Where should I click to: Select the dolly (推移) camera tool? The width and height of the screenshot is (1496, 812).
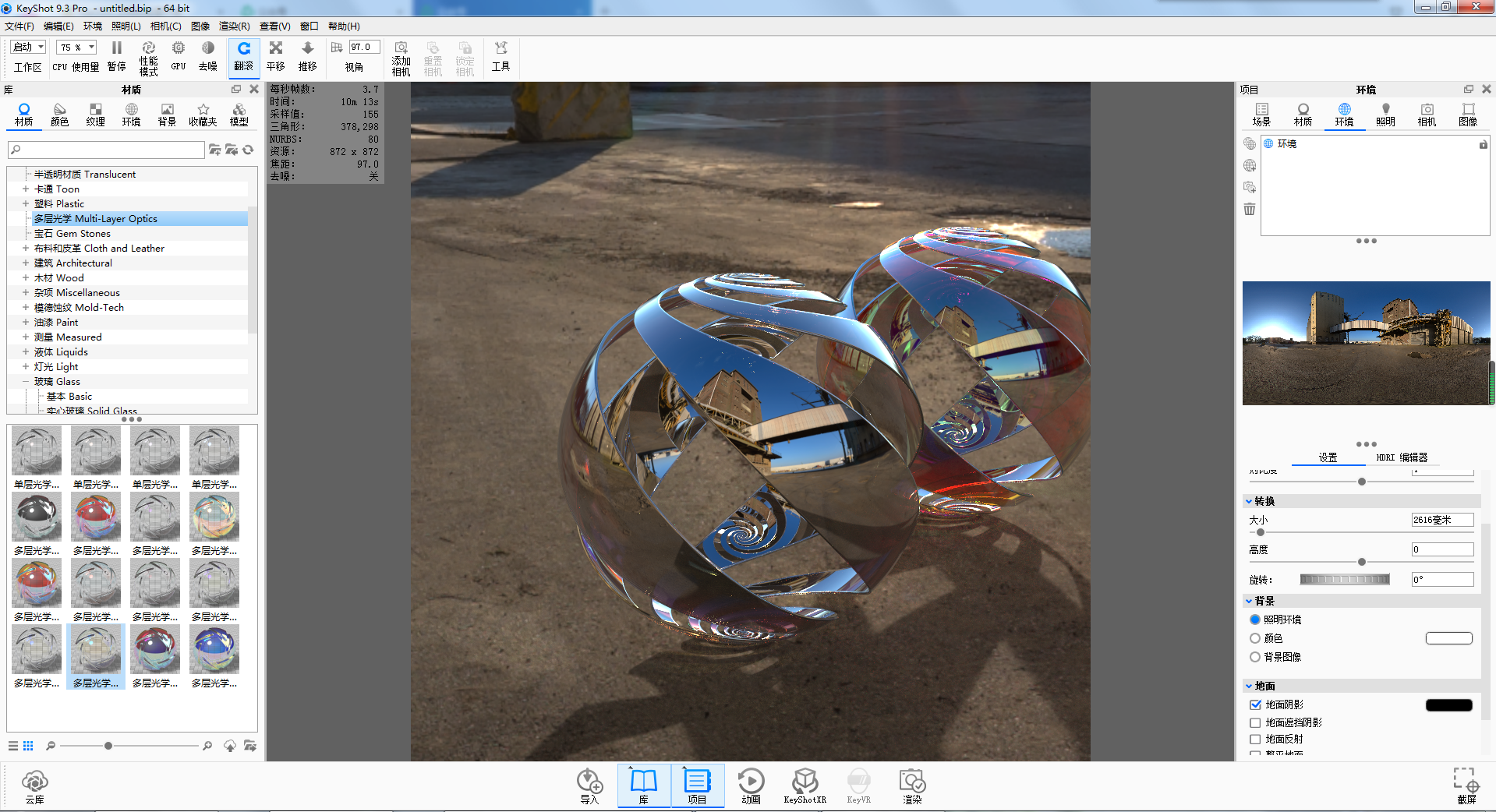[x=308, y=57]
